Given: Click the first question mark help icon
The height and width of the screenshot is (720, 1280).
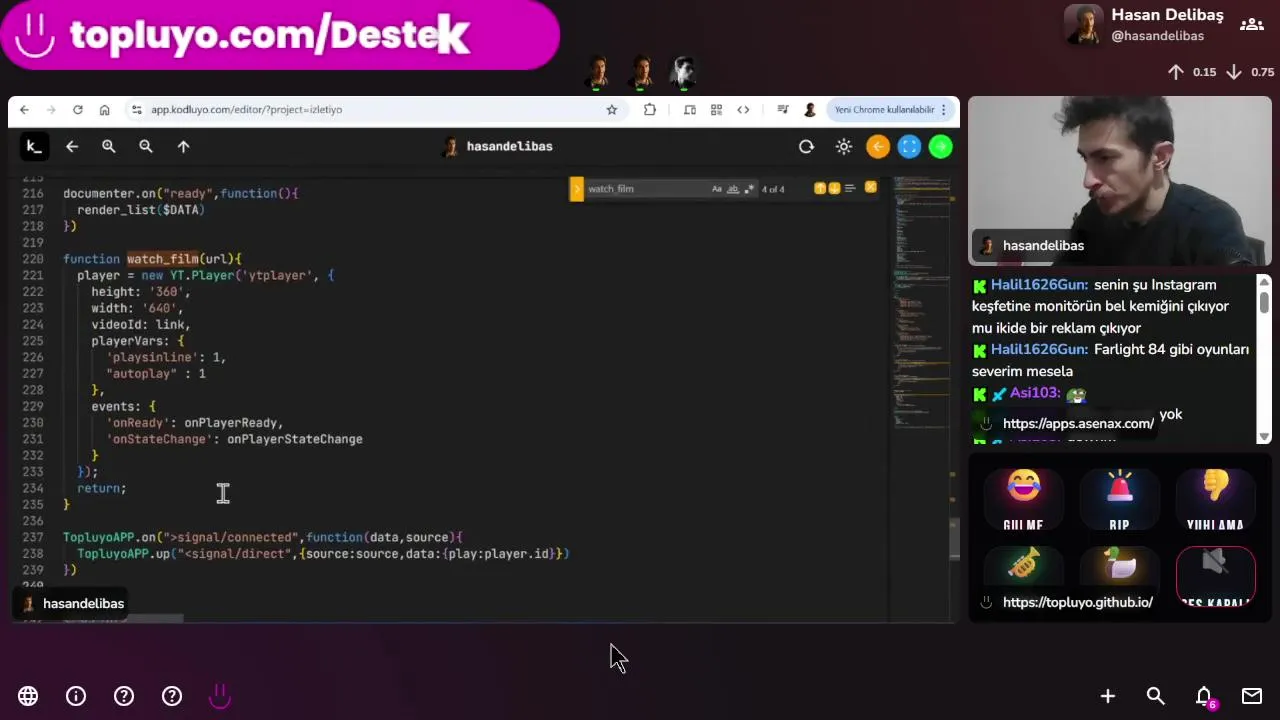Looking at the screenshot, I should [124, 696].
